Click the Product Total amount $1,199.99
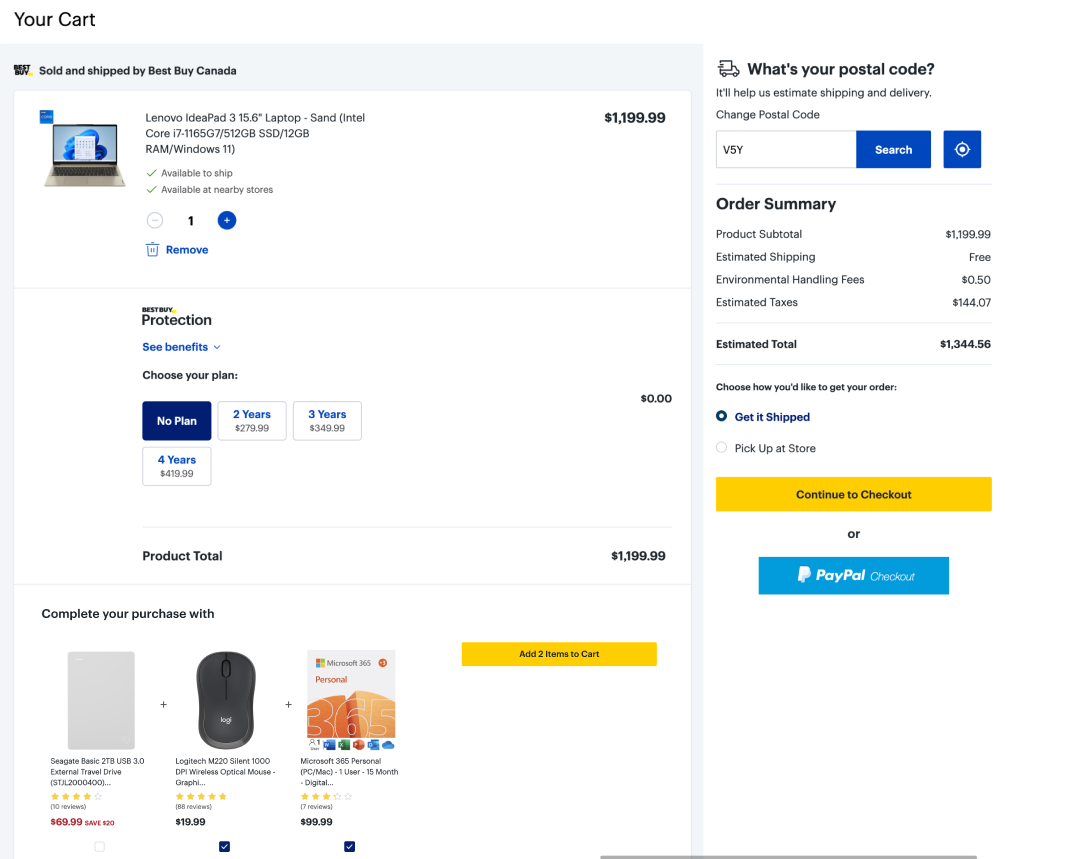The image size is (1072, 859). 638,556
